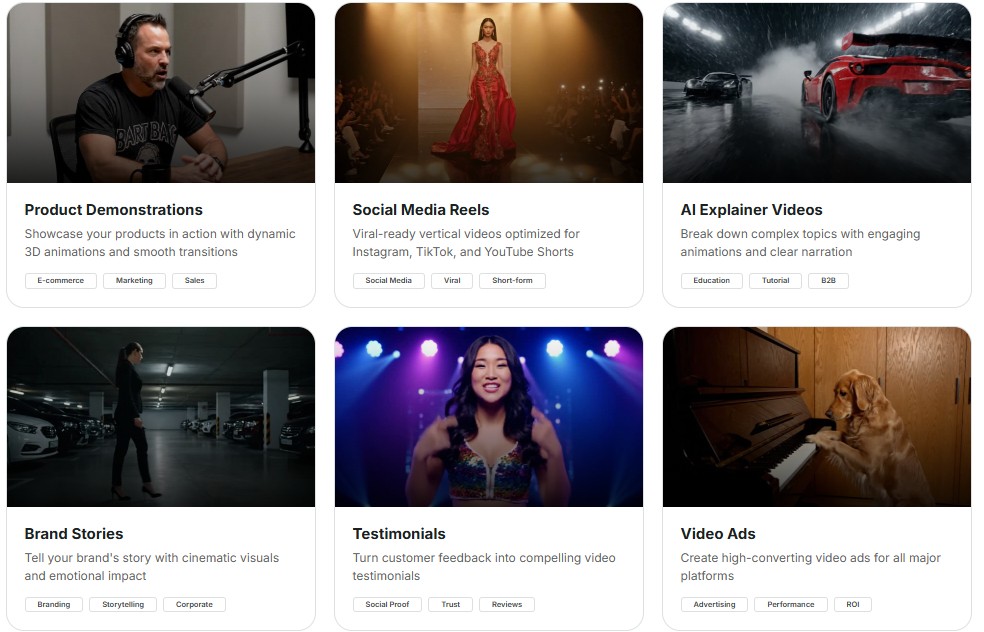Viewport: 984px width, 632px height.
Task: Select the Branding tag
Action: [x=53, y=604]
